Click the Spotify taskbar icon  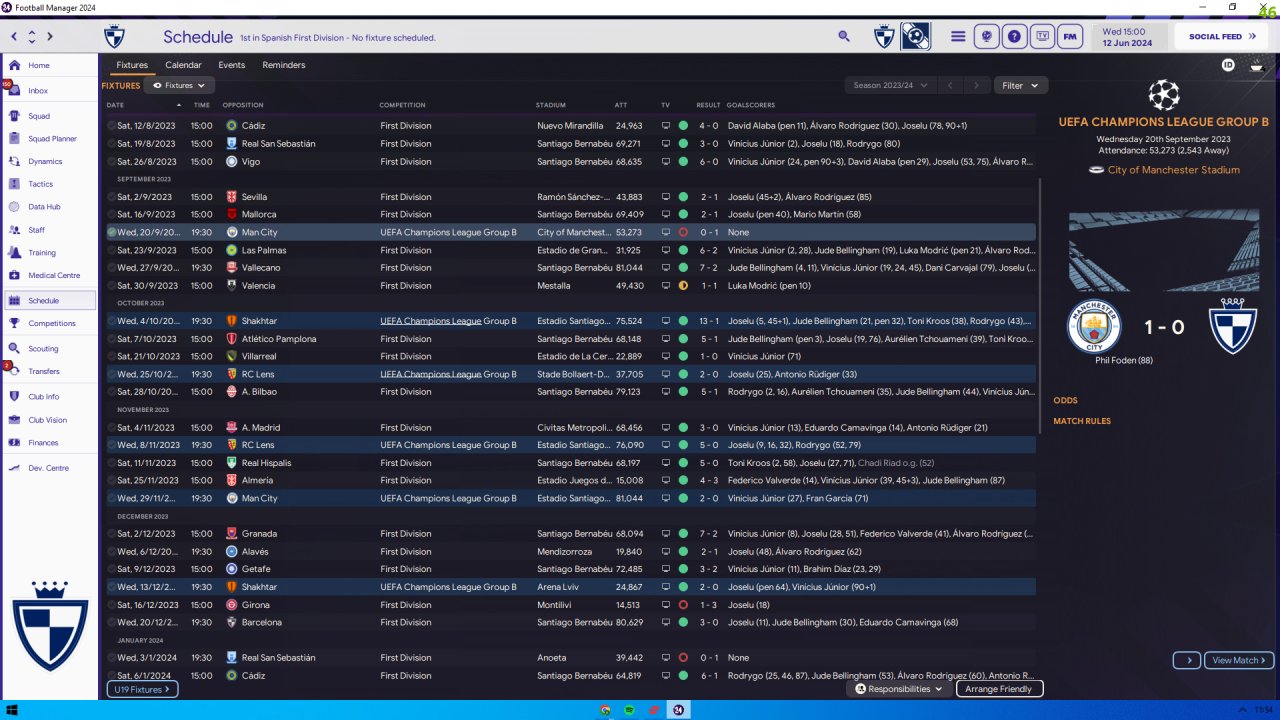click(x=630, y=710)
